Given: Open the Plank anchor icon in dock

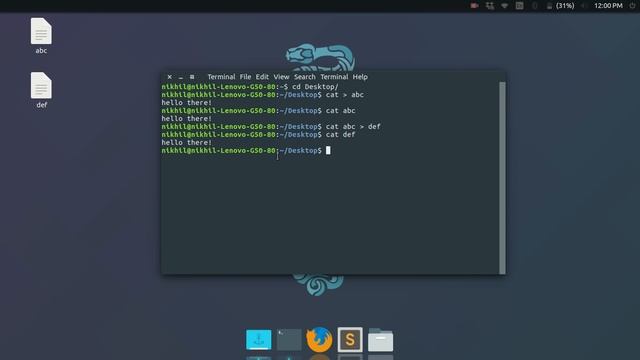Looking at the screenshot, I should pyautogui.click(x=258, y=340).
